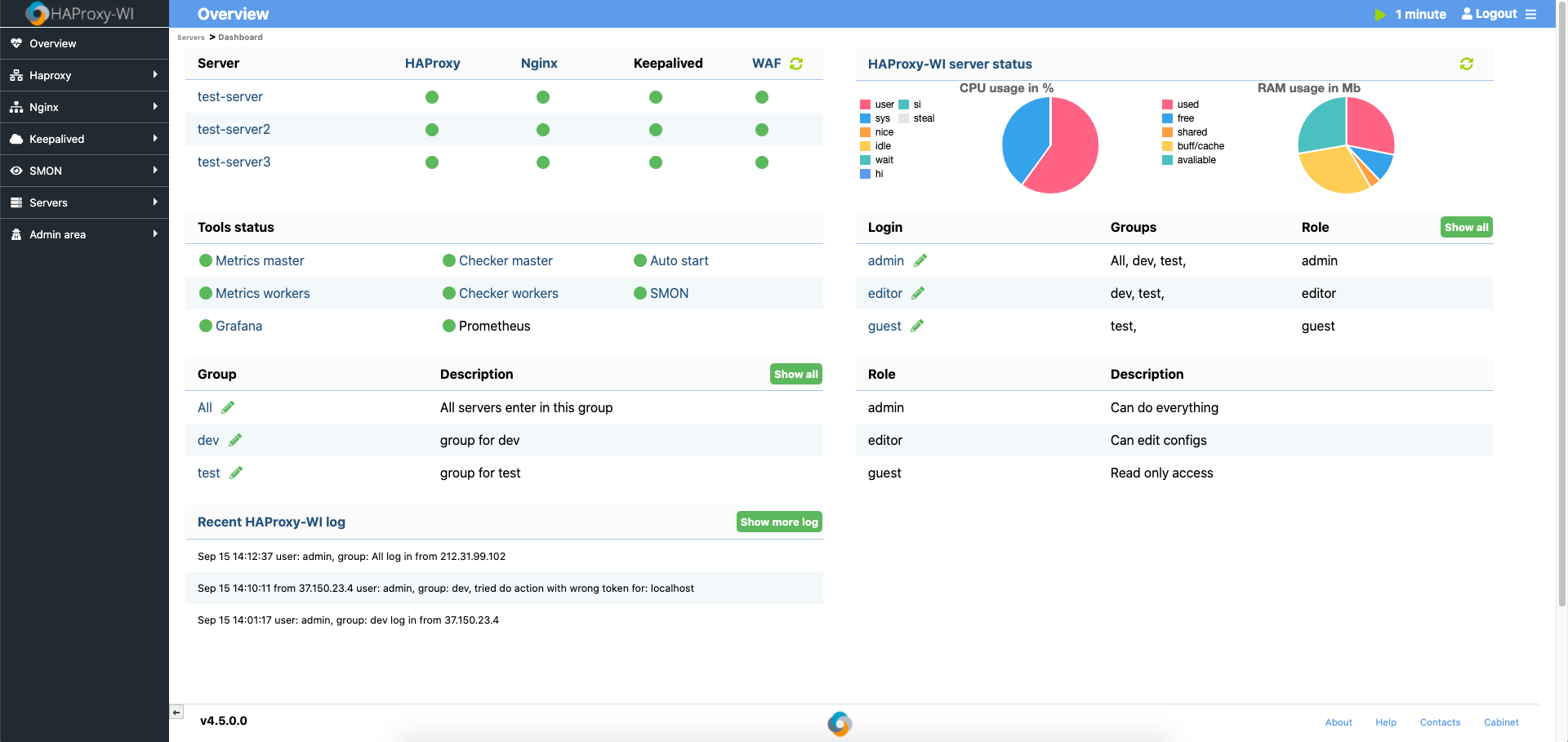
Task: Open the Contacts footer link
Action: (x=1440, y=722)
